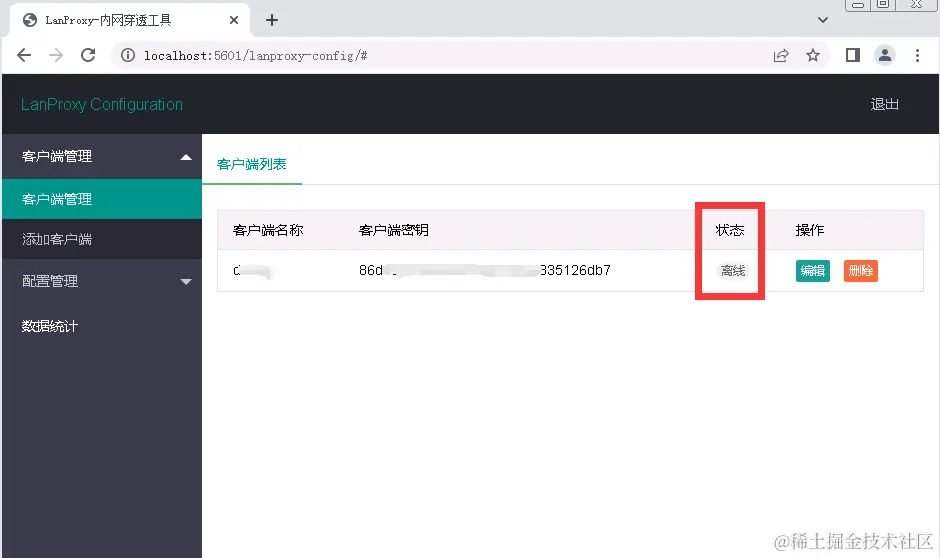
Task: Select the LanProxy-内网穿透工具 browser tab
Action: 130,20
